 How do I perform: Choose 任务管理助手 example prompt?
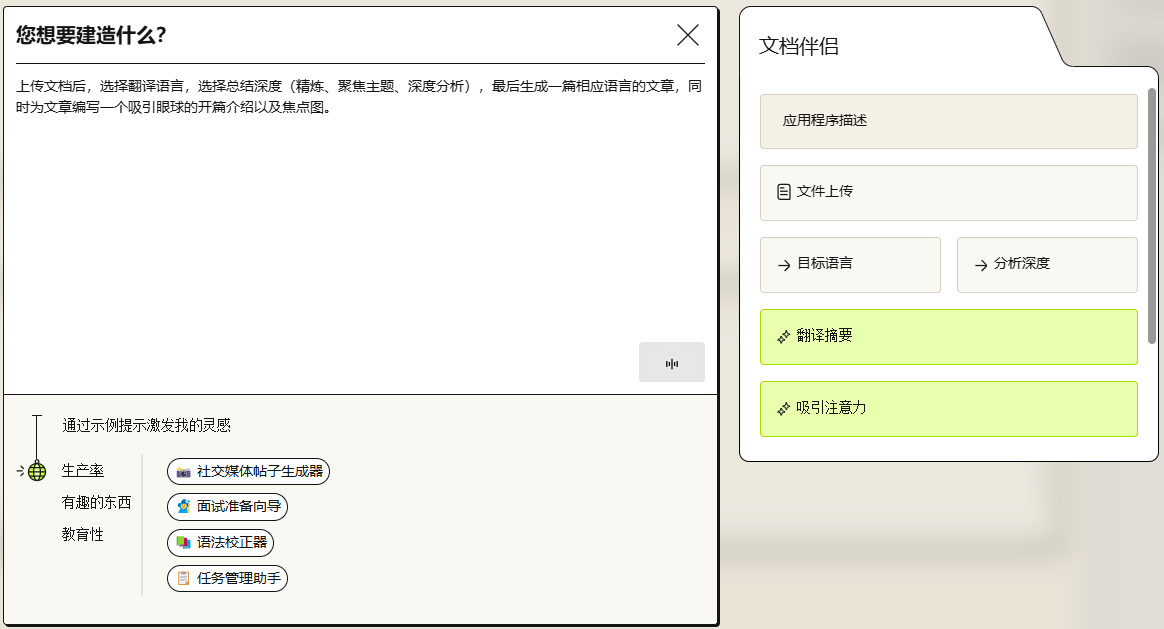point(227,579)
